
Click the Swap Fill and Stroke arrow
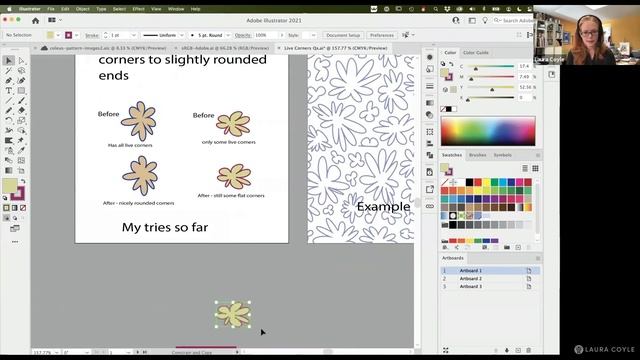coord(23,181)
